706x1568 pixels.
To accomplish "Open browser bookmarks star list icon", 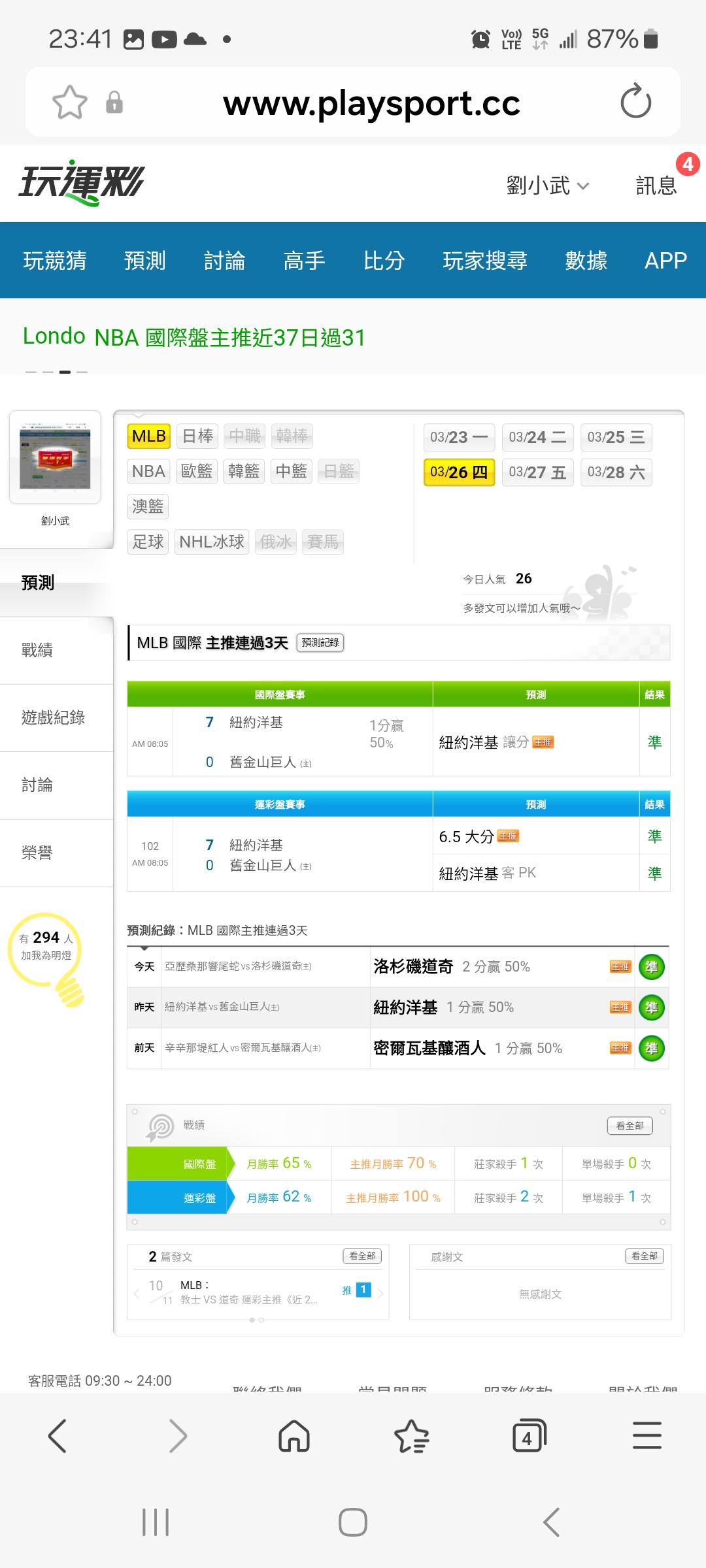I will tap(412, 1436).
